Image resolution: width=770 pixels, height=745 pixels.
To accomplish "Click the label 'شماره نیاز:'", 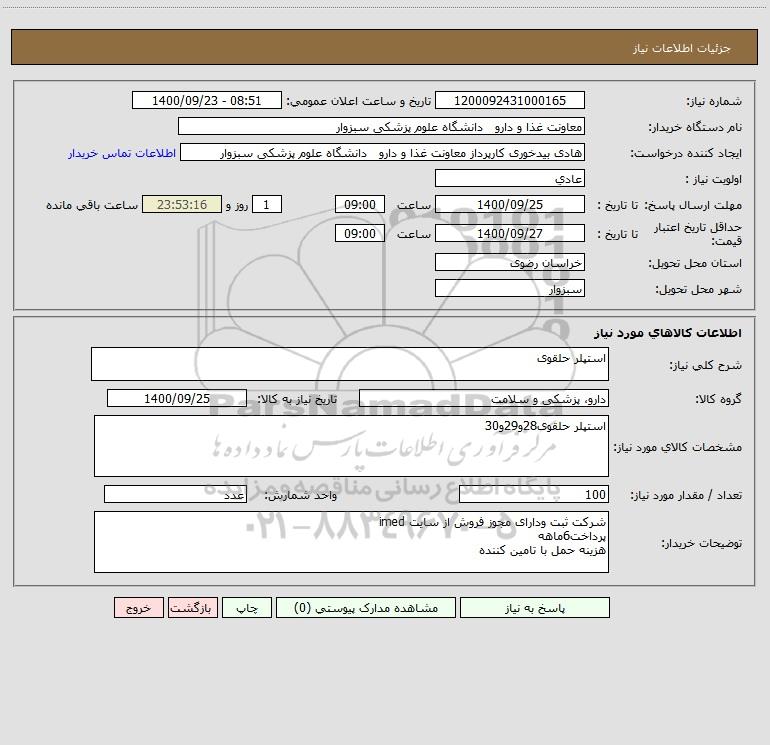I will pos(714,102).
